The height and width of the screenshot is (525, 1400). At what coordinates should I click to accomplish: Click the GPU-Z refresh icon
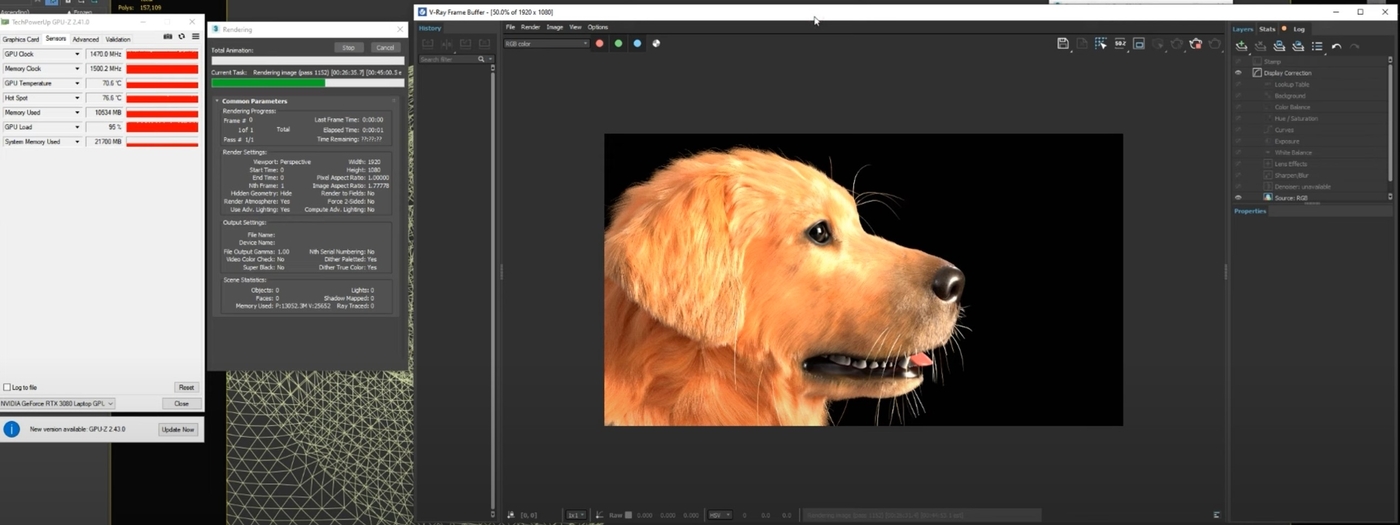coord(181,37)
